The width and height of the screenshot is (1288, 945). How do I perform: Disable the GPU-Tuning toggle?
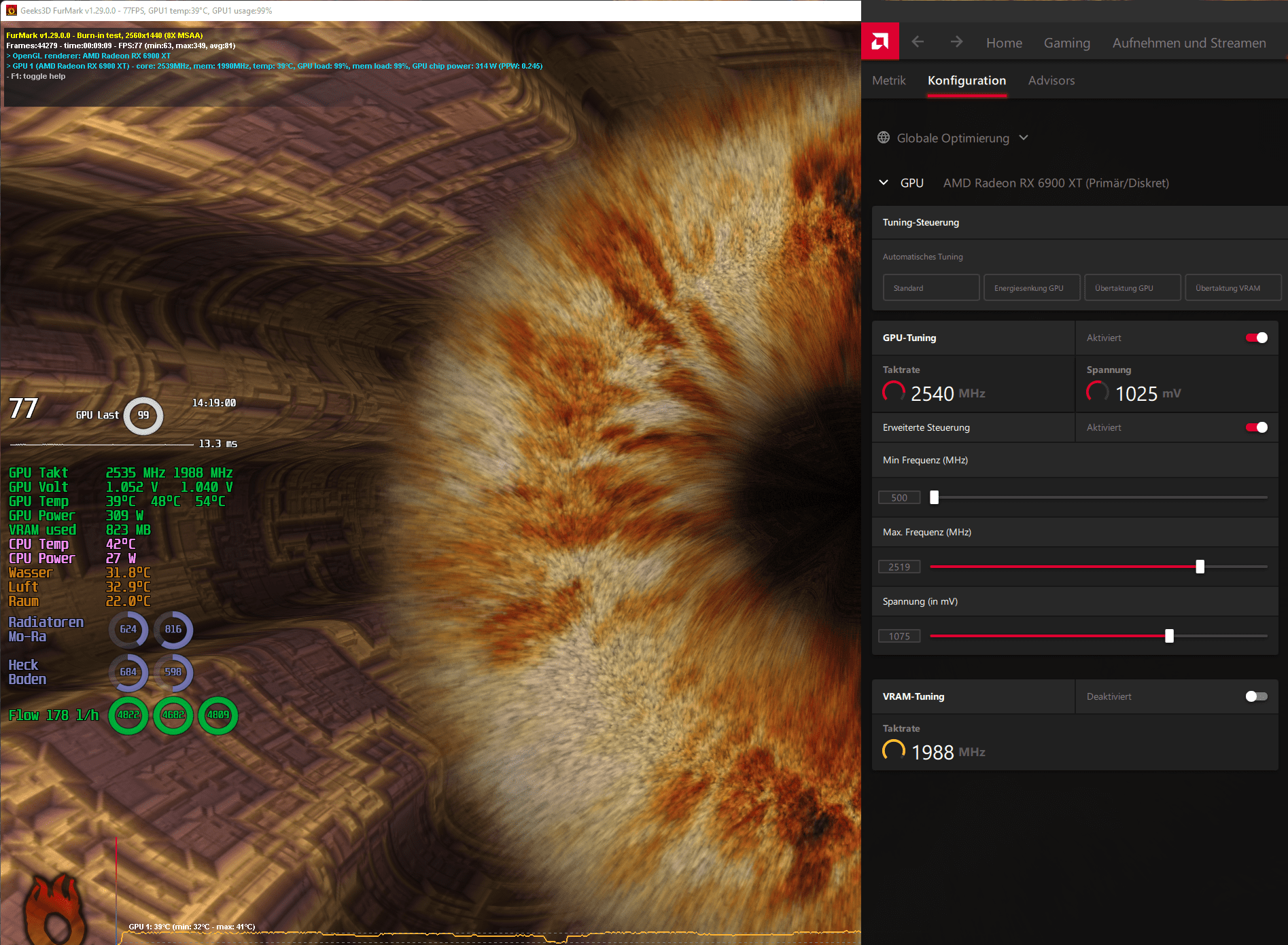(x=1256, y=338)
